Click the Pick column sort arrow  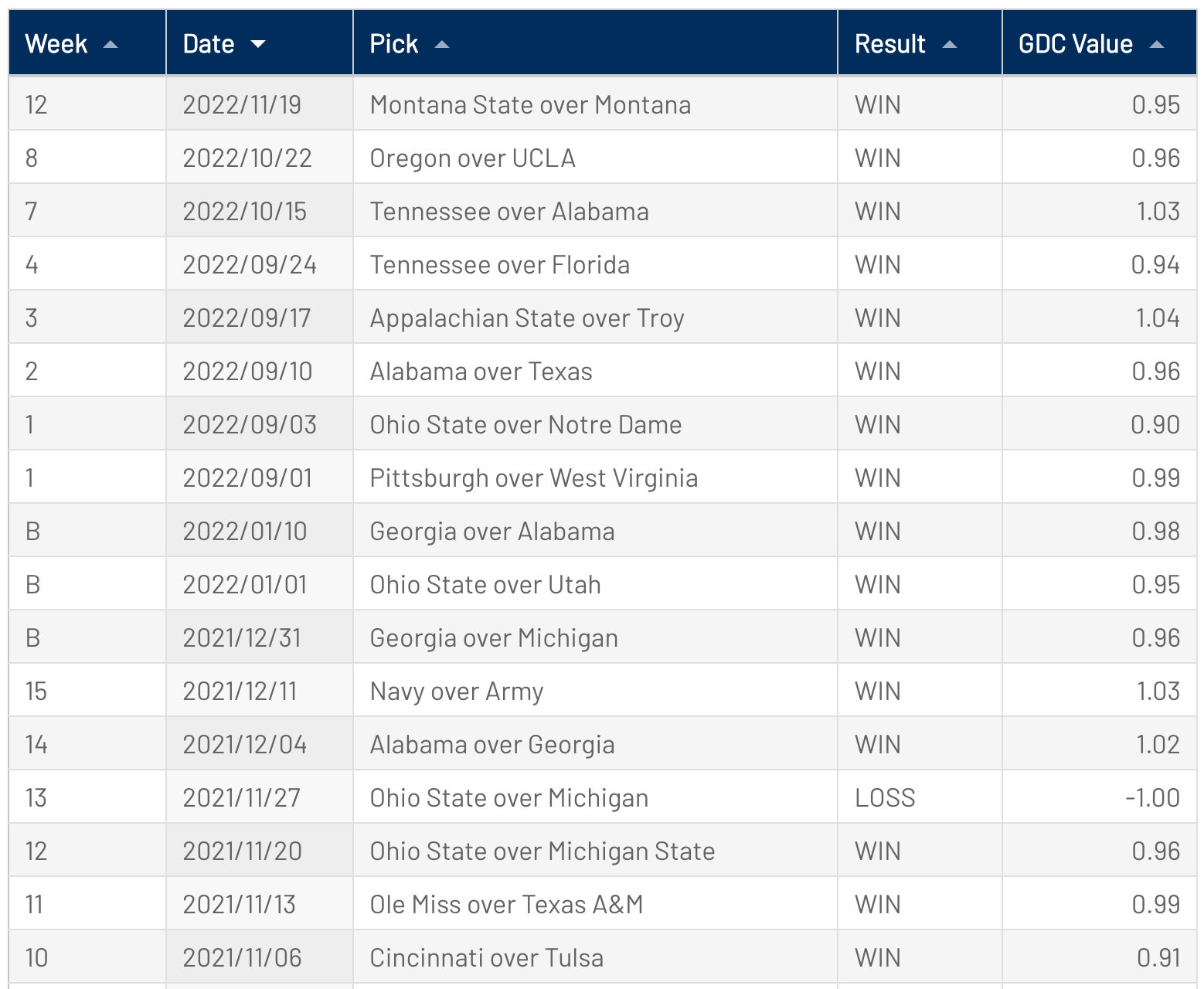[x=442, y=45]
